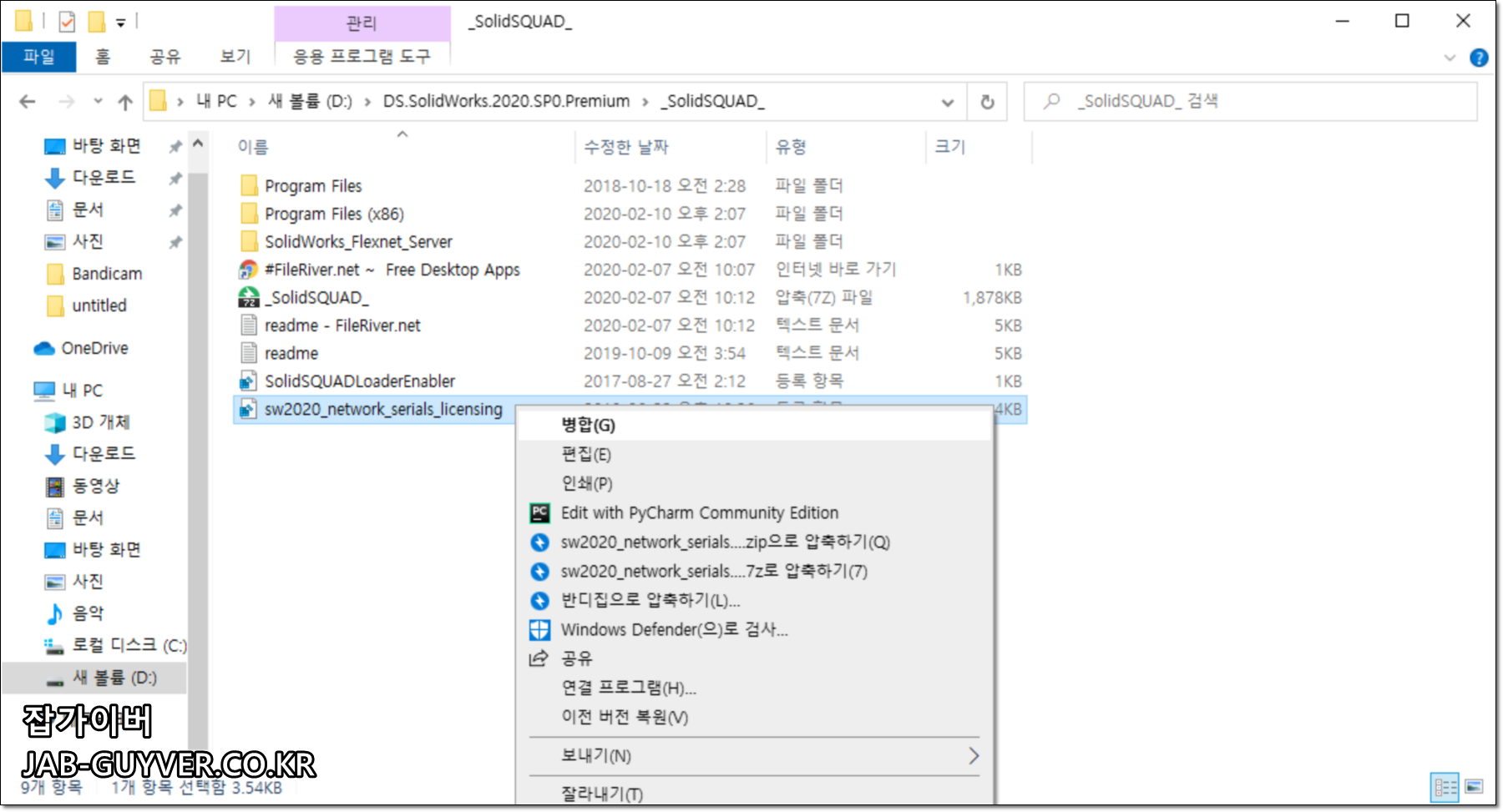Expand the address bar history dropdown
Screen dimensions: 1503x812
pos(948,103)
